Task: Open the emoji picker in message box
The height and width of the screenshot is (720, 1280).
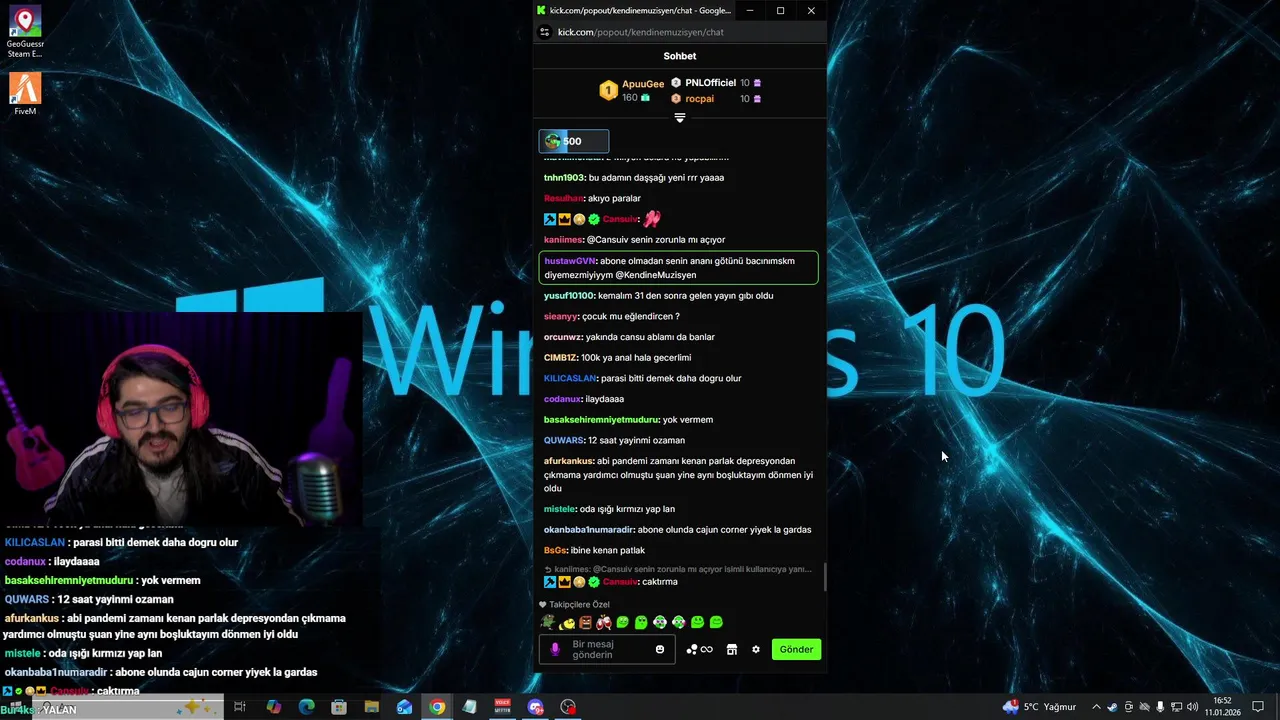Action: [x=659, y=649]
